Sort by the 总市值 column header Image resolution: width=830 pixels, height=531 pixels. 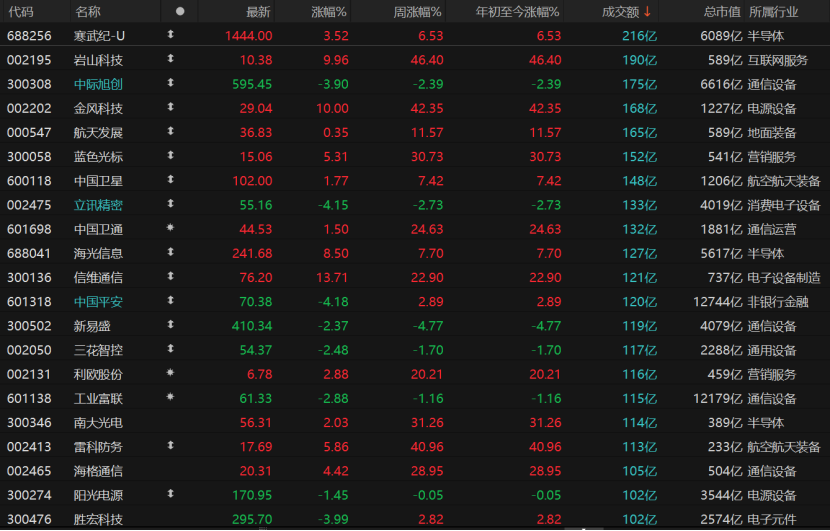tap(722, 12)
